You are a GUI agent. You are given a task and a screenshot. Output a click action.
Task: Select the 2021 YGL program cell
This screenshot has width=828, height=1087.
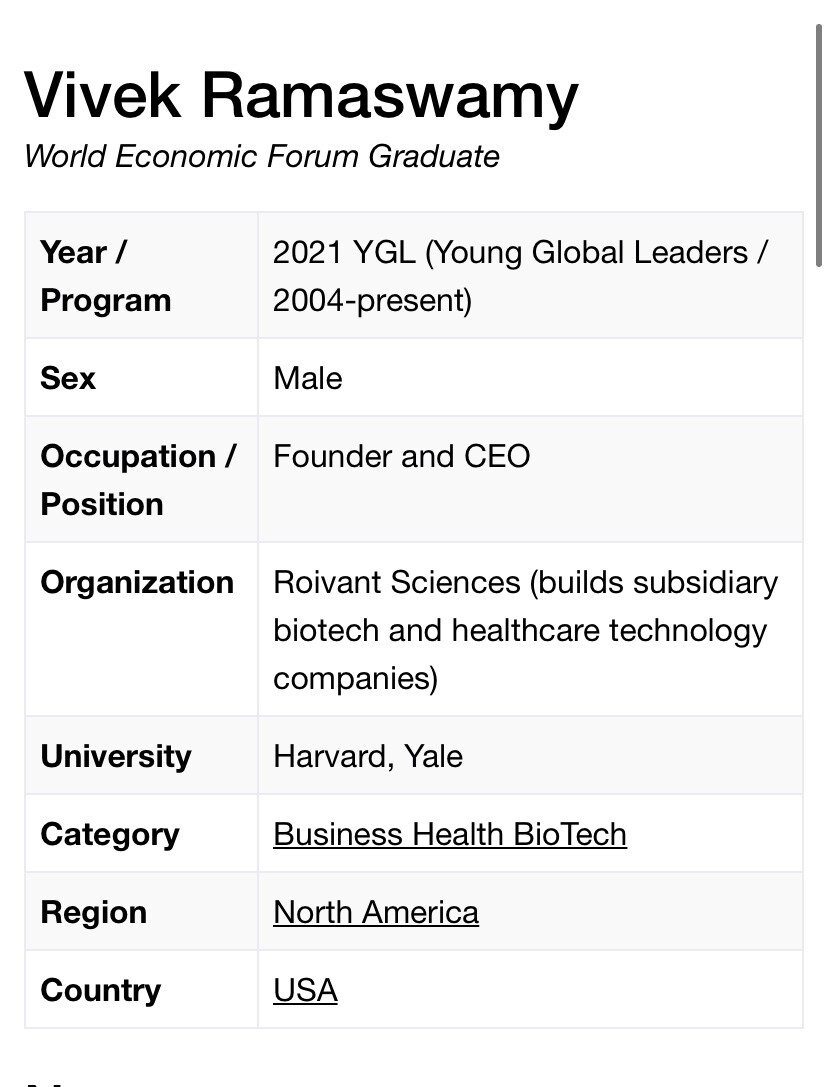(531, 276)
